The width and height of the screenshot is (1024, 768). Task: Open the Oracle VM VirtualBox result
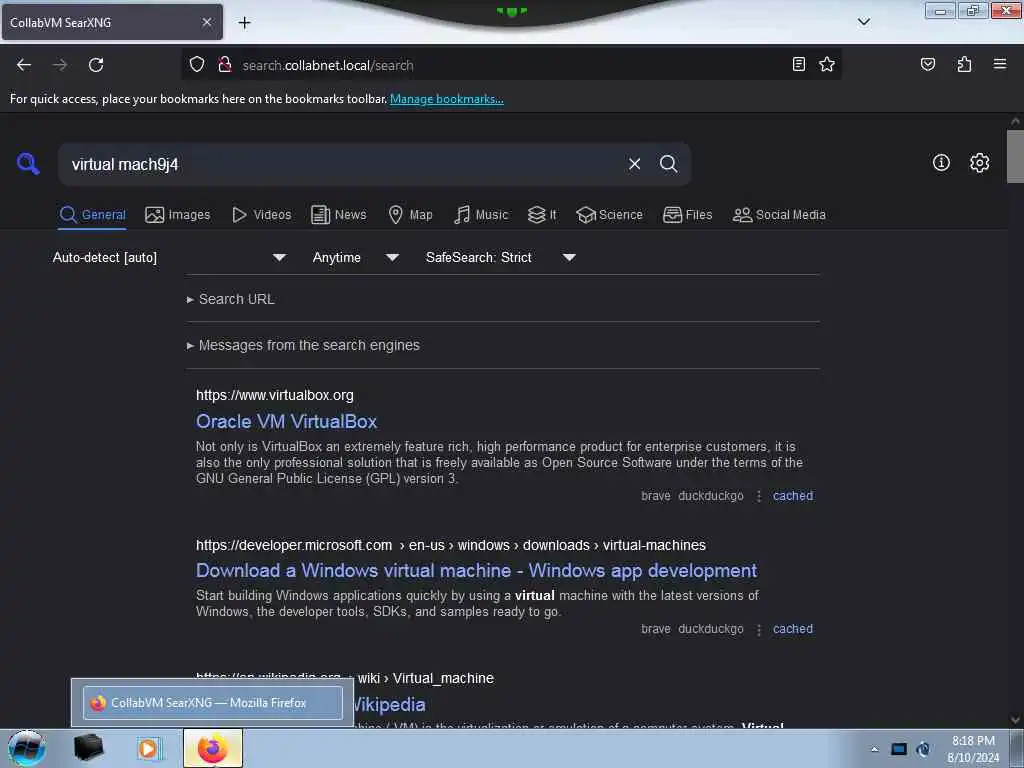[286, 421]
